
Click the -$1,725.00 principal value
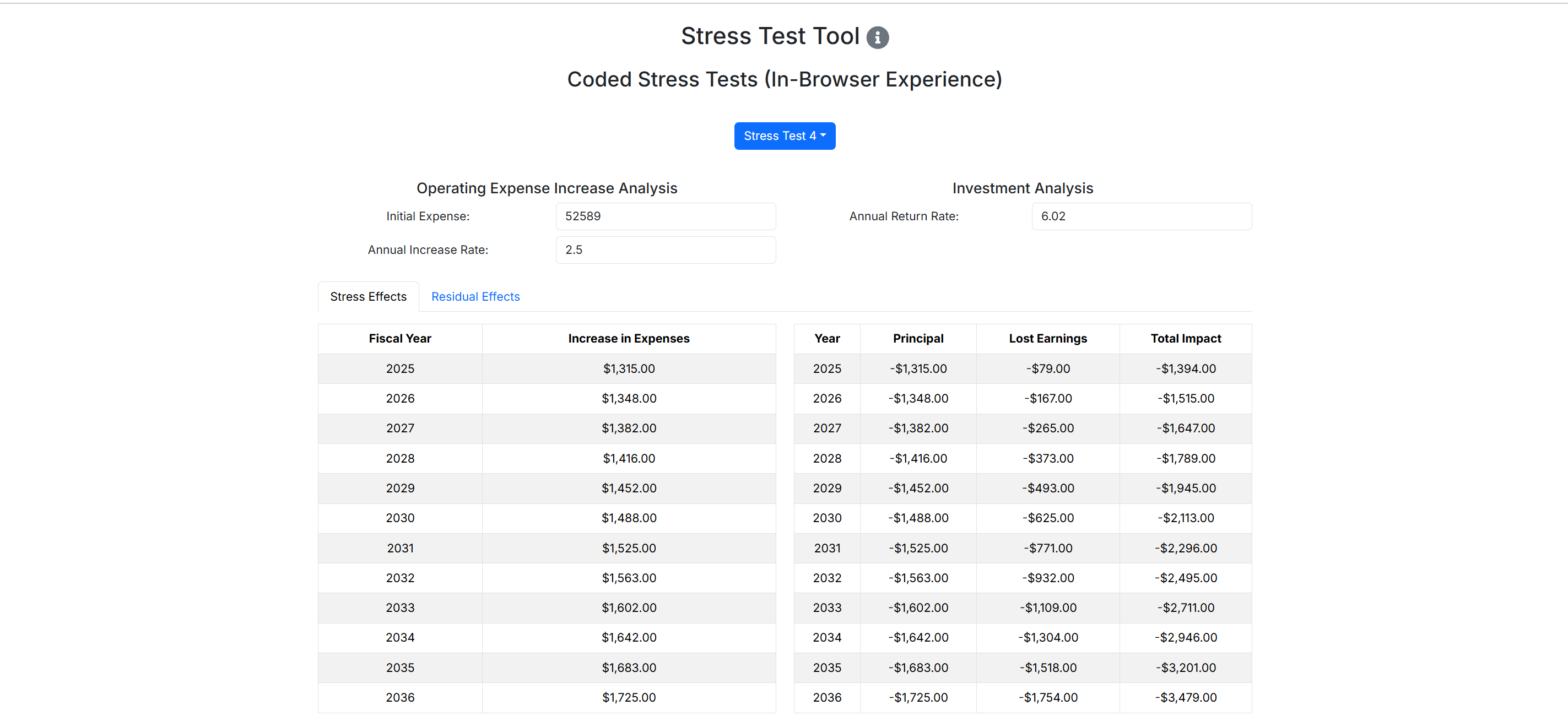click(918, 697)
